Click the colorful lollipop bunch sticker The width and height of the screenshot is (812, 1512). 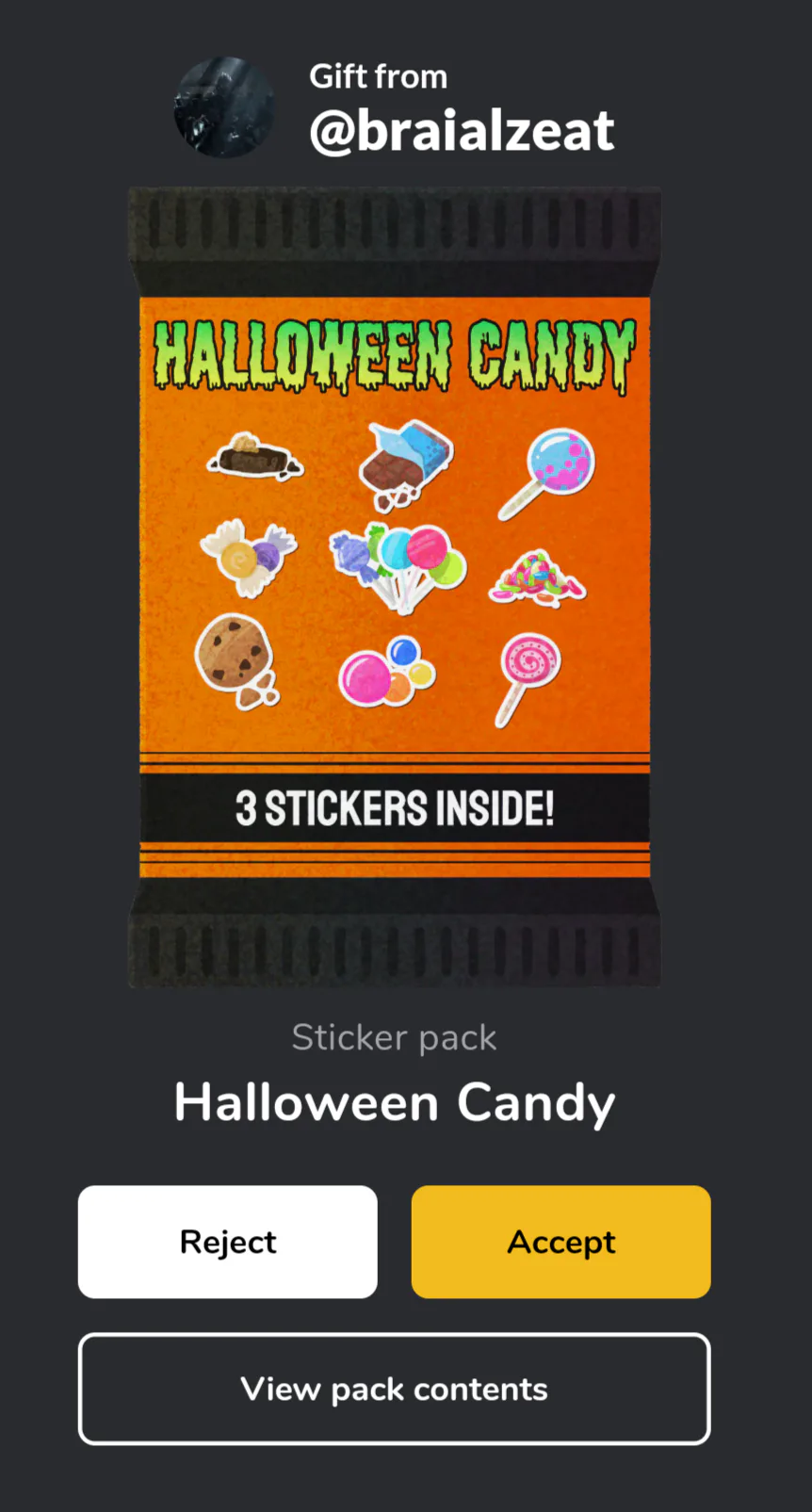399,567
